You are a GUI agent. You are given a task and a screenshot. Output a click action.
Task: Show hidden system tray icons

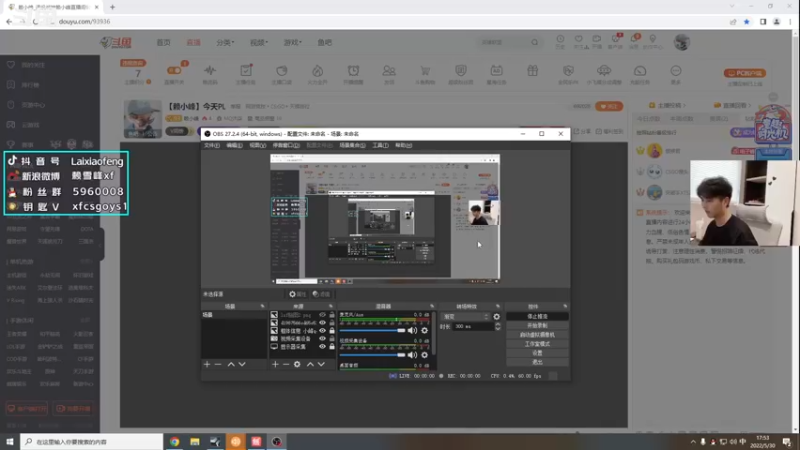point(692,442)
